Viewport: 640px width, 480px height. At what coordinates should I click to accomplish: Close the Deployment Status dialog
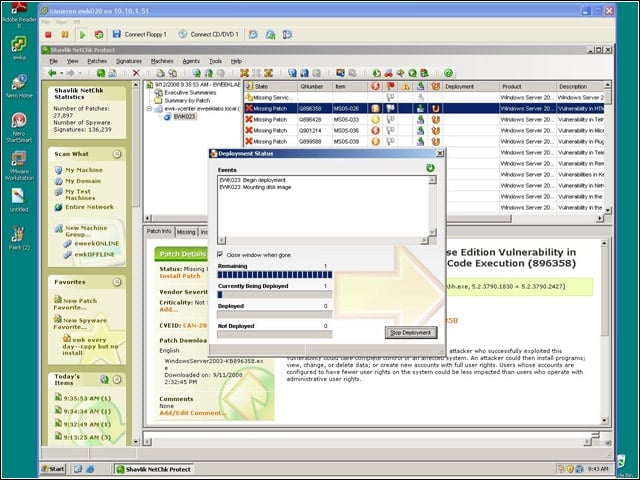(440, 153)
